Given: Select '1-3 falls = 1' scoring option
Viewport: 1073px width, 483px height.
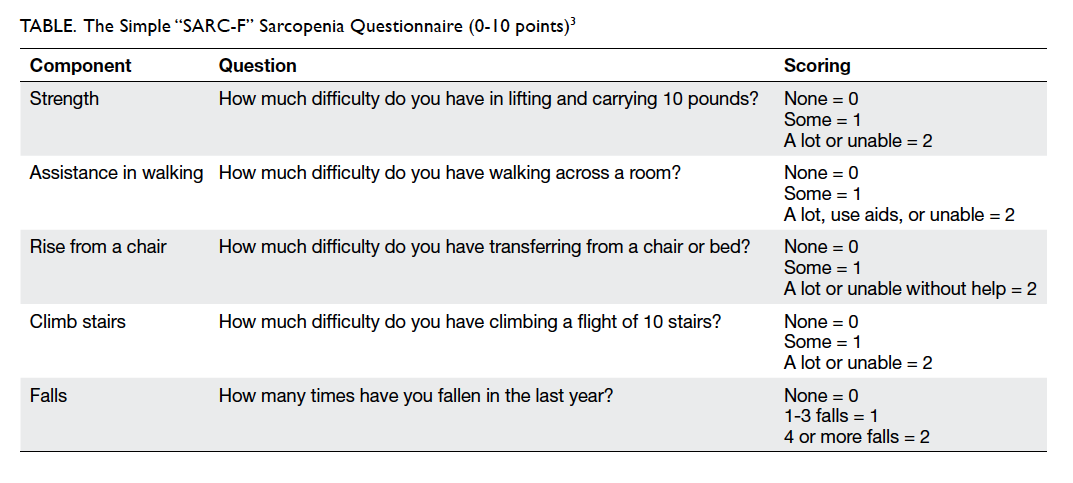Looking at the screenshot, I should point(831,416).
